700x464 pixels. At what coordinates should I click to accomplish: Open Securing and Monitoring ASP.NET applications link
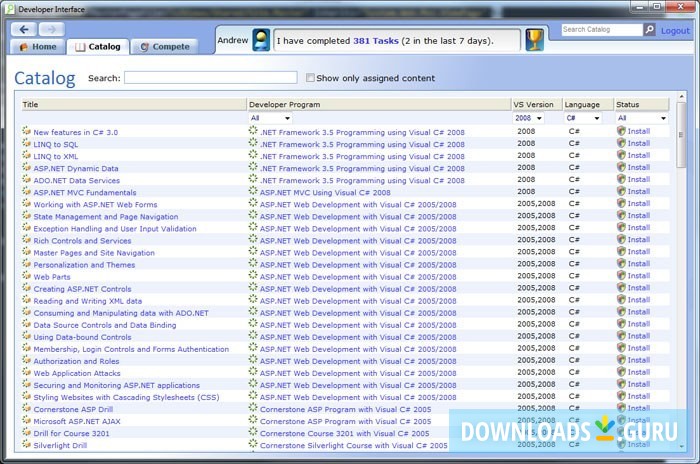click(x=117, y=385)
